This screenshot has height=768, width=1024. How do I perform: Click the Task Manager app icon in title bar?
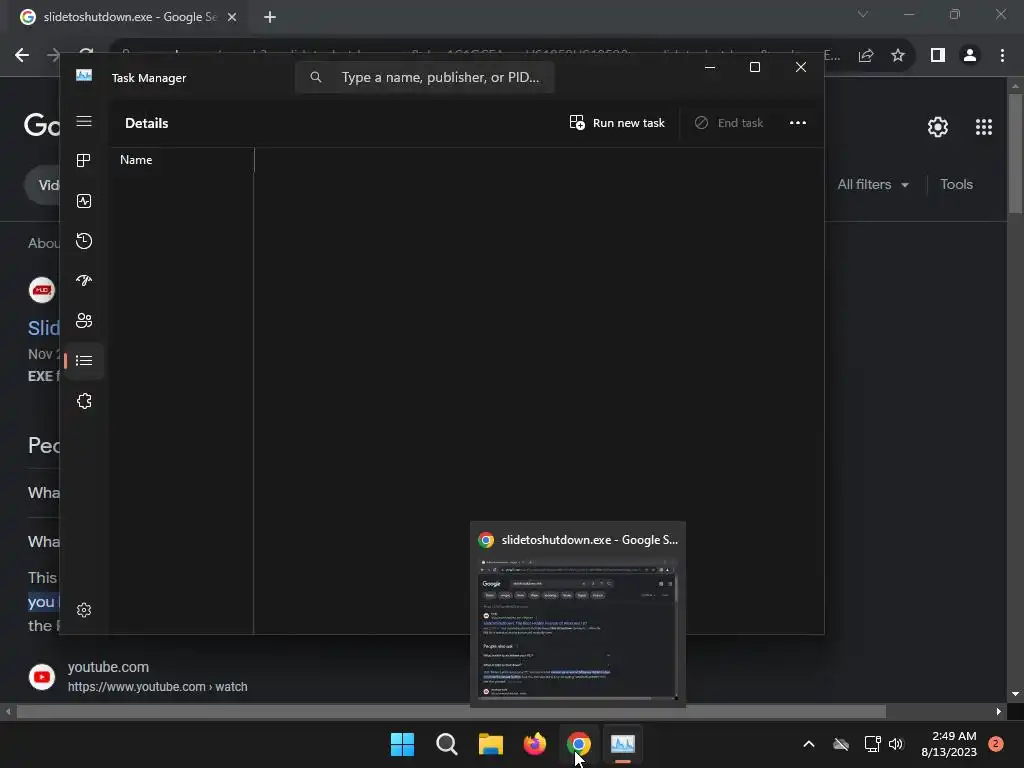[x=84, y=76]
